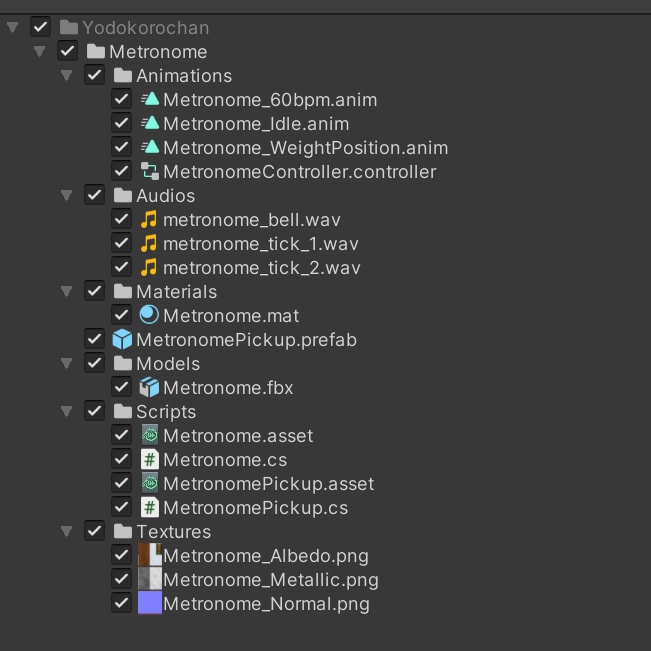Click the blue prefab cube icon for MetronomePickup
Screen dimensions: 651x651
click(x=122, y=340)
